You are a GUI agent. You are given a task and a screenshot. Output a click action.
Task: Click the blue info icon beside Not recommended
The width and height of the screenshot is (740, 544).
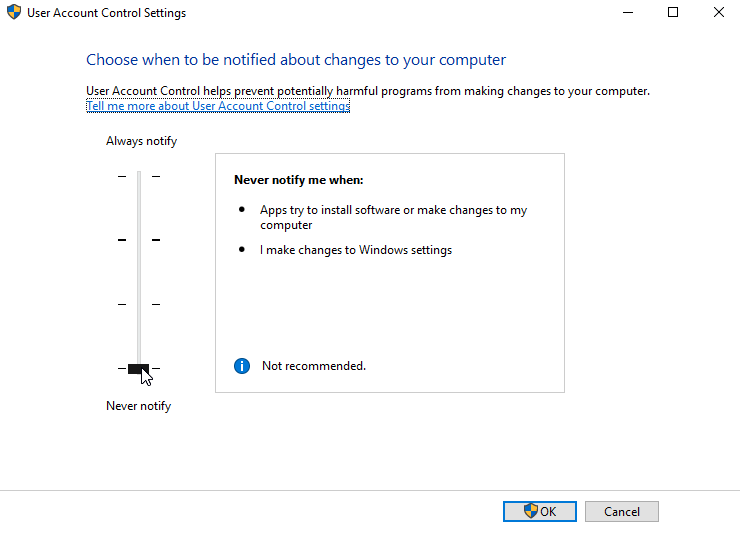coord(242,366)
